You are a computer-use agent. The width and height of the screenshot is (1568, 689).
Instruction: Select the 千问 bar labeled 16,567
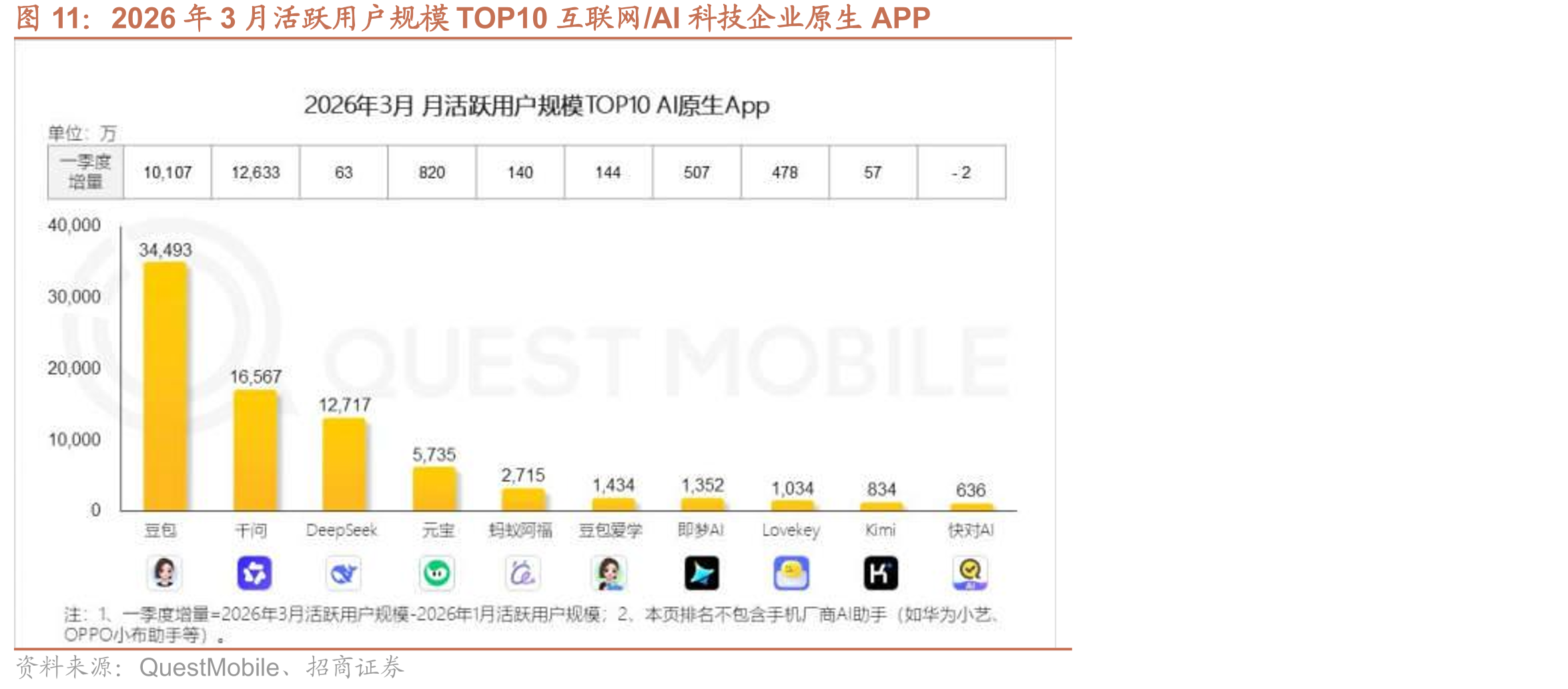(x=255, y=451)
